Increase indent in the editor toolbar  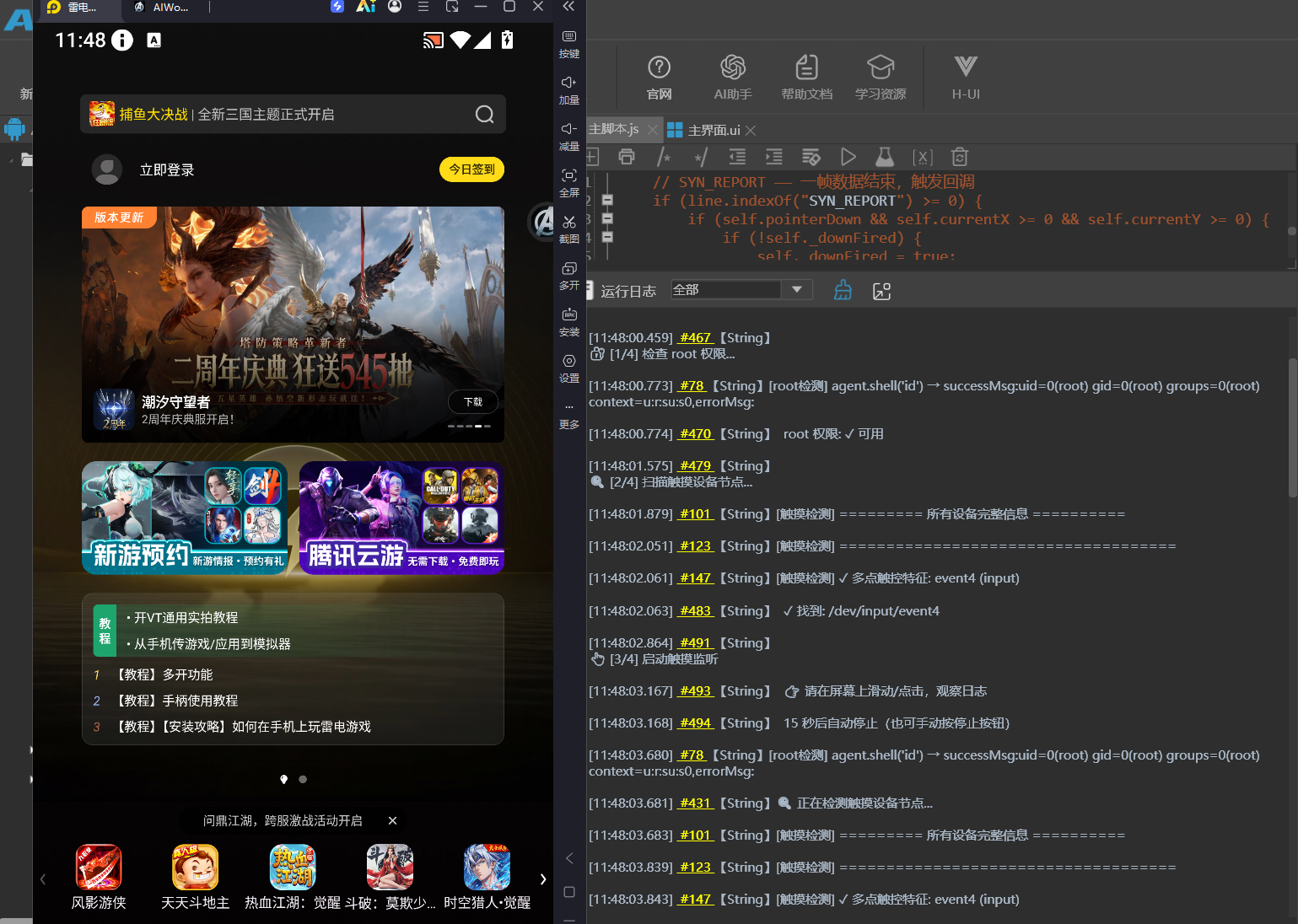[773, 157]
